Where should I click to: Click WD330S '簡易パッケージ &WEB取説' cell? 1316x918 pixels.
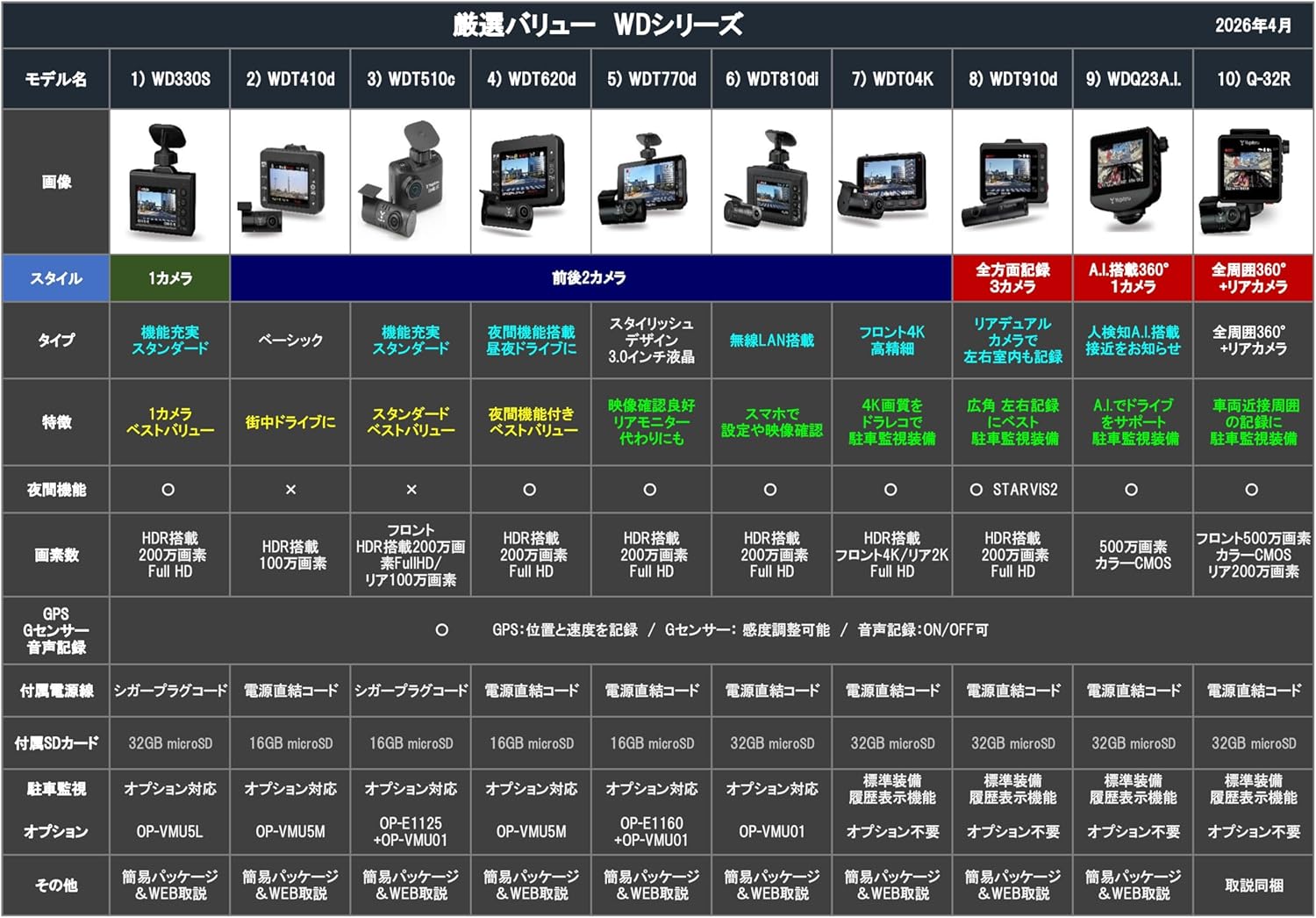click(169, 886)
